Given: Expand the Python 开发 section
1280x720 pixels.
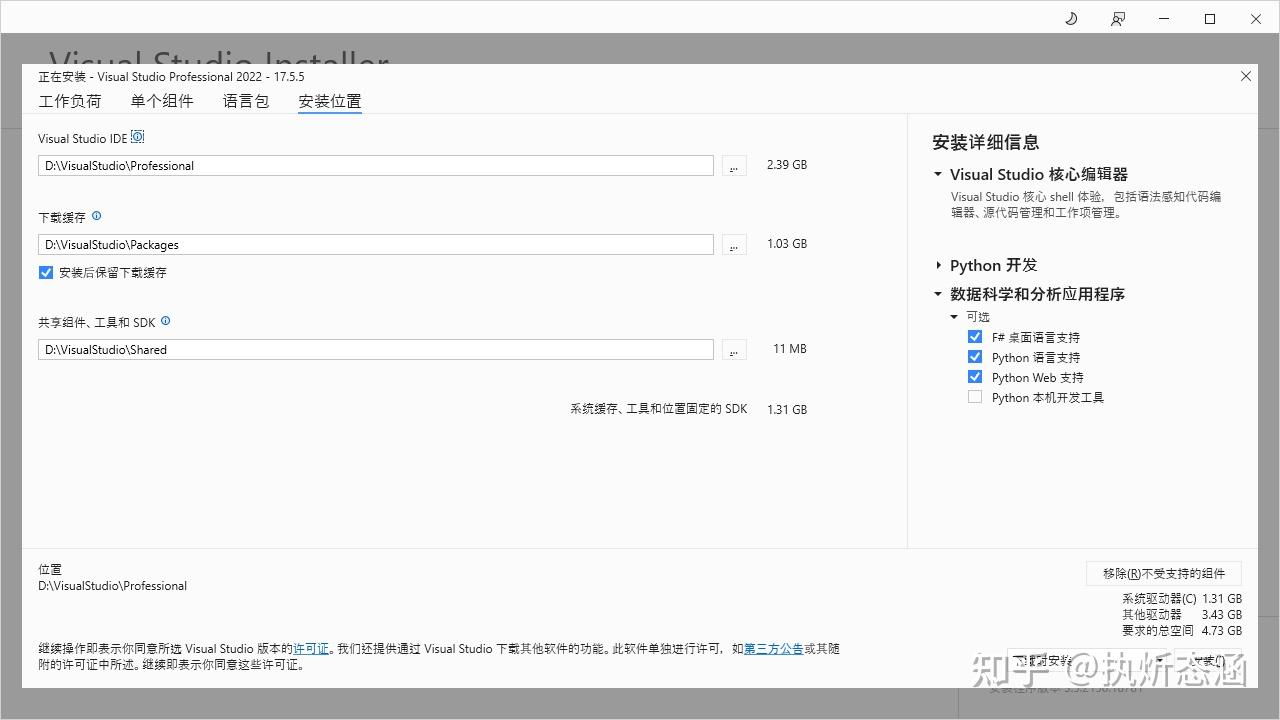Looking at the screenshot, I should tap(938, 265).
